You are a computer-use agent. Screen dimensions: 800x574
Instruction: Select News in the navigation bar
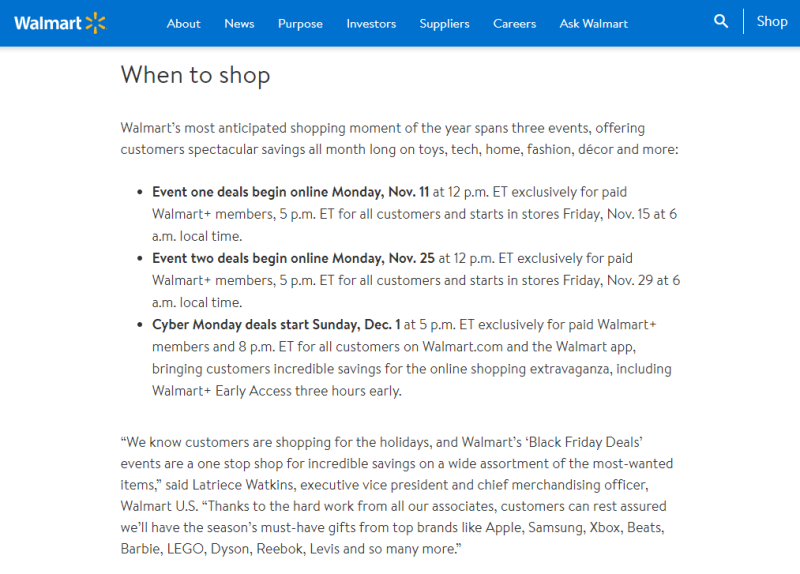239,23
